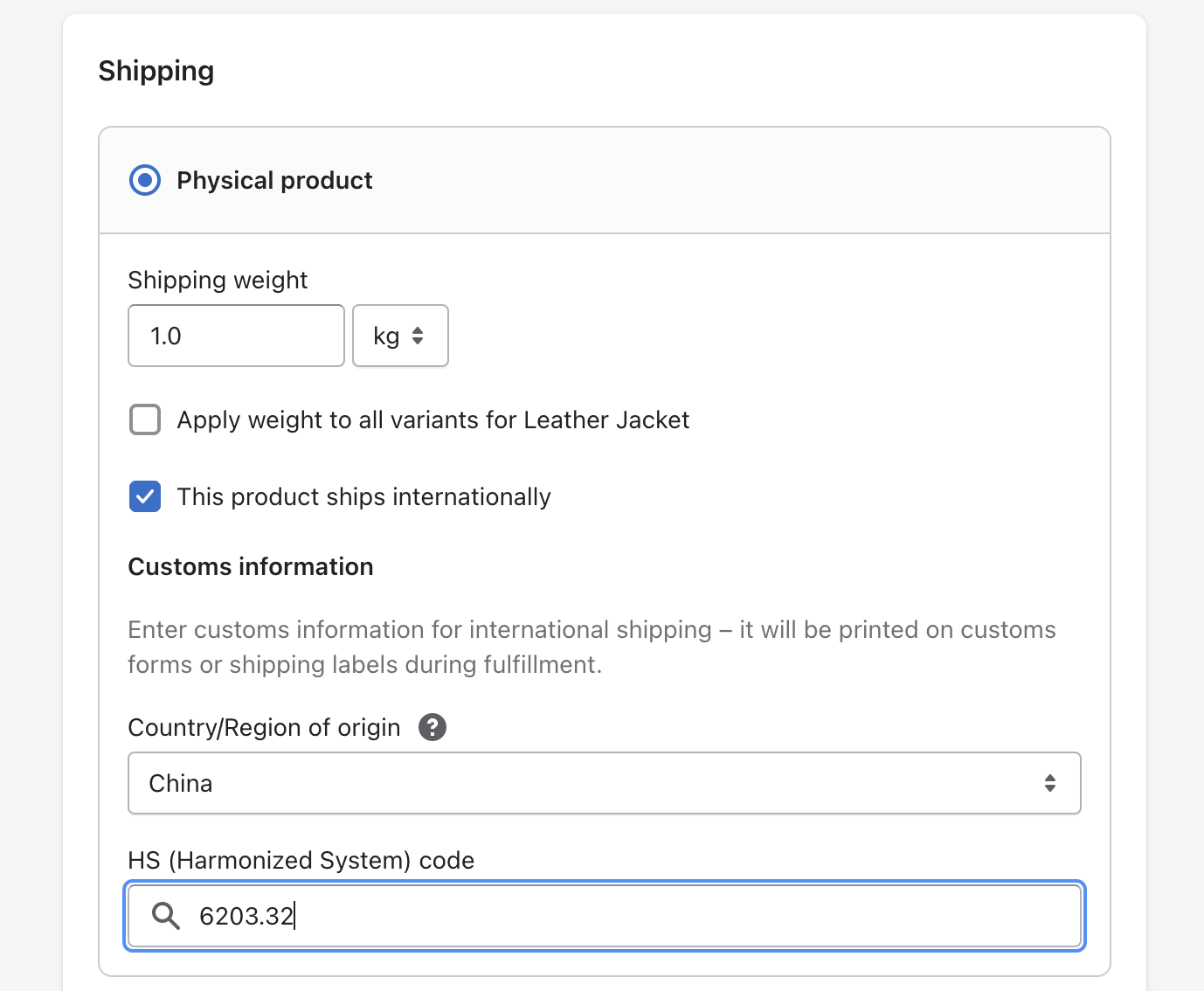
Task: Click the customs forms description paragraph
Action: click(592, 647)
